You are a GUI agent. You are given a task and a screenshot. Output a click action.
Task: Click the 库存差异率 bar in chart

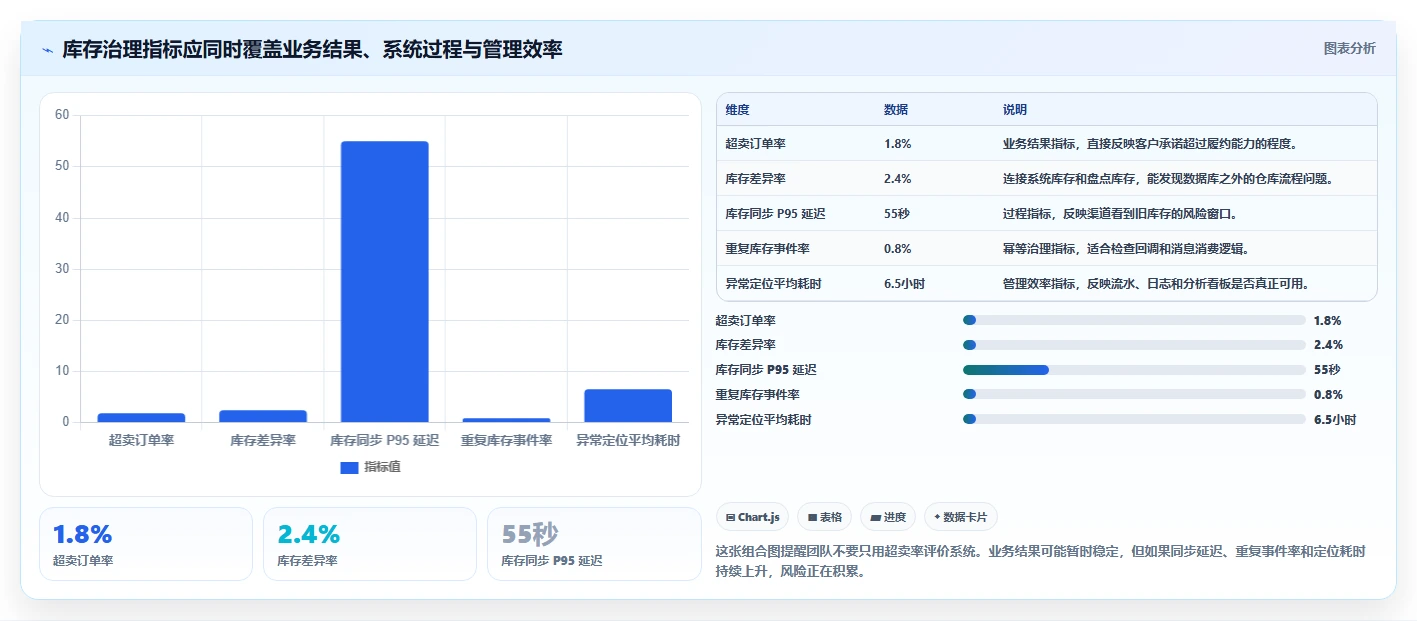tap(263, 416)
